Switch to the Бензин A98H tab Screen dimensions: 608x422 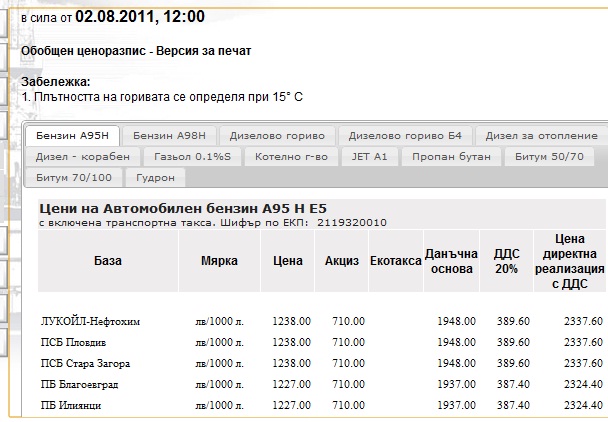(x=169, y=136)
